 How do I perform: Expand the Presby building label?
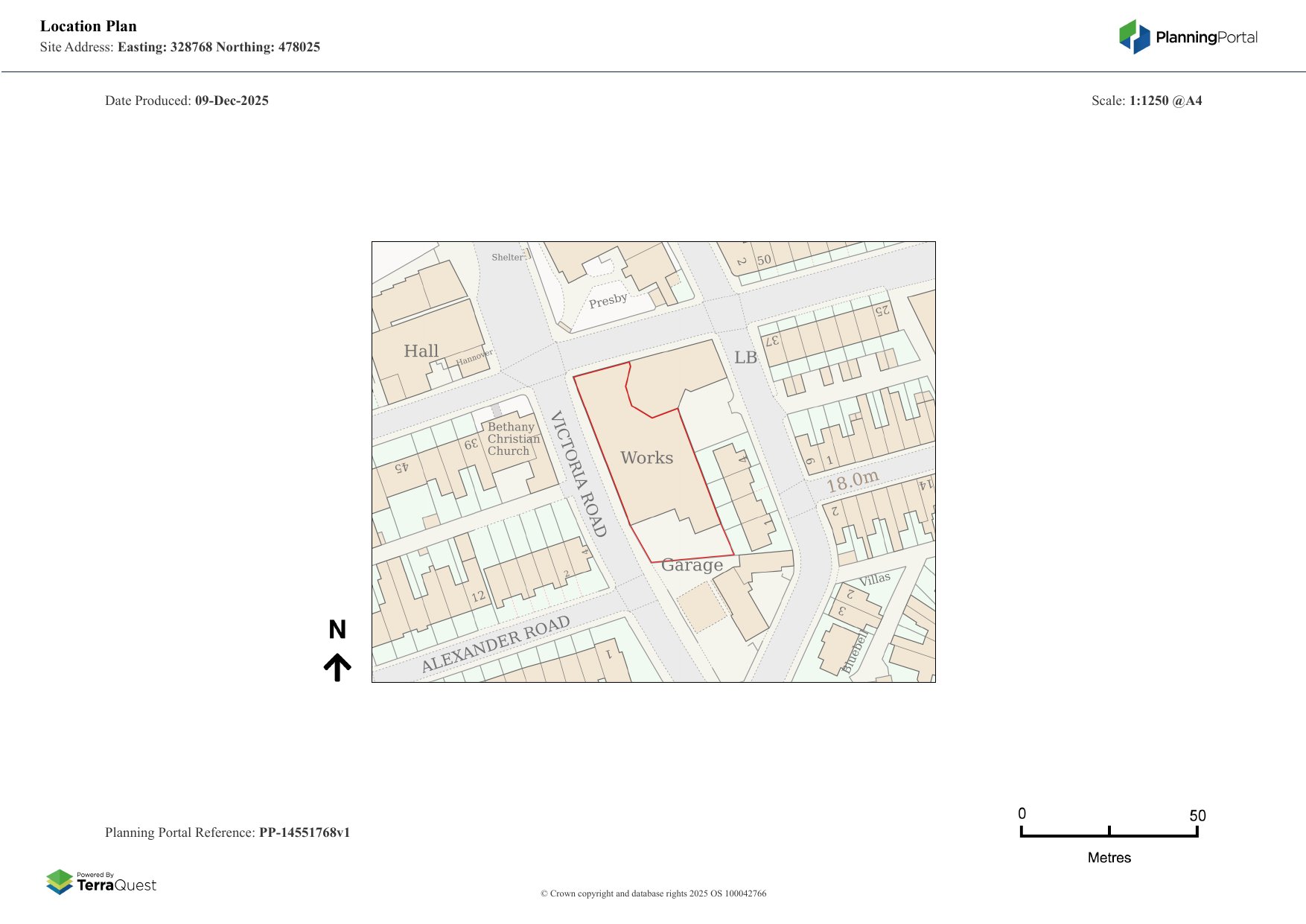tap(608, 299)
